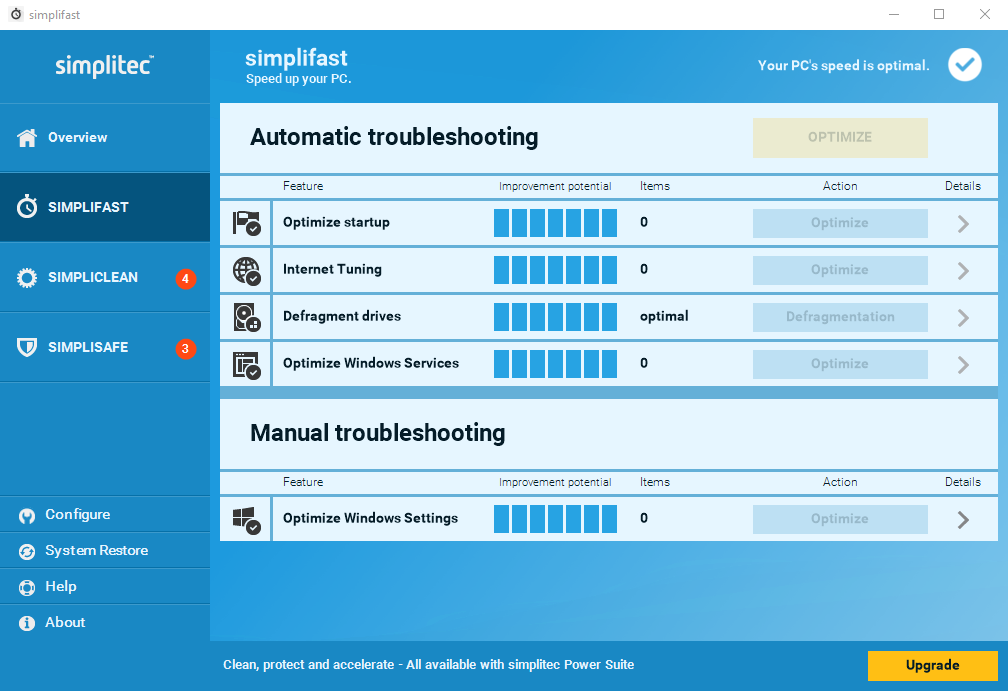Switch to SIMPLISAFE module
This screenshot has width=1008, height=691.
[x=105, y=347]
